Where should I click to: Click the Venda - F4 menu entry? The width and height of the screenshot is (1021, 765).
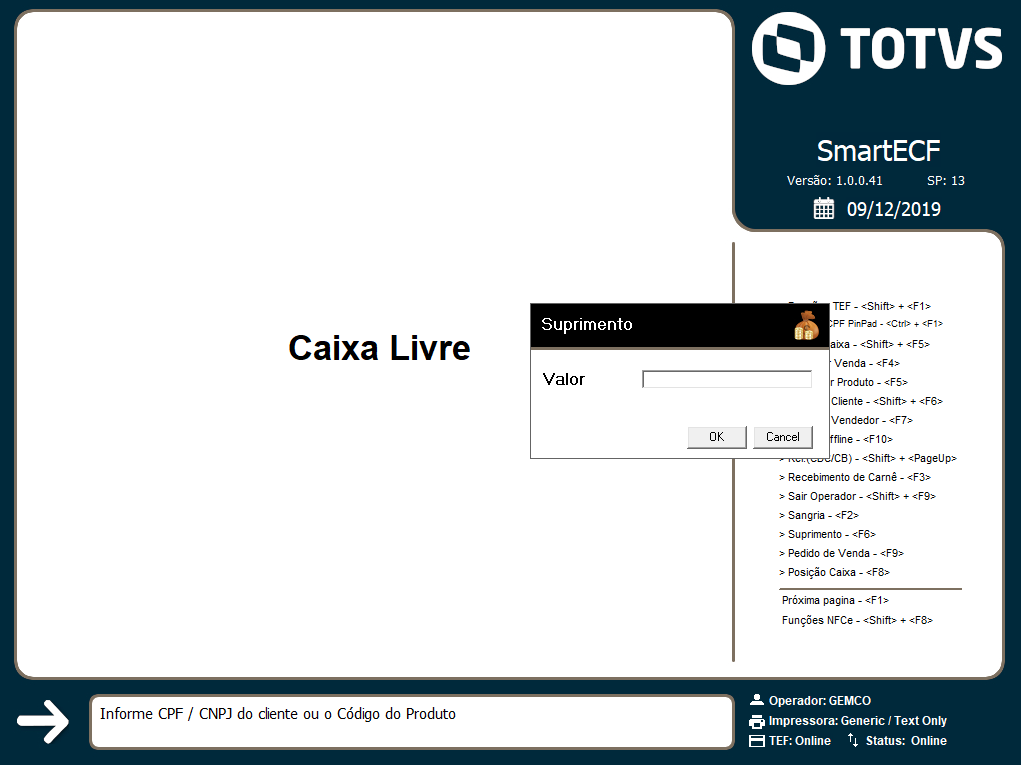click(x=867, y=363)
